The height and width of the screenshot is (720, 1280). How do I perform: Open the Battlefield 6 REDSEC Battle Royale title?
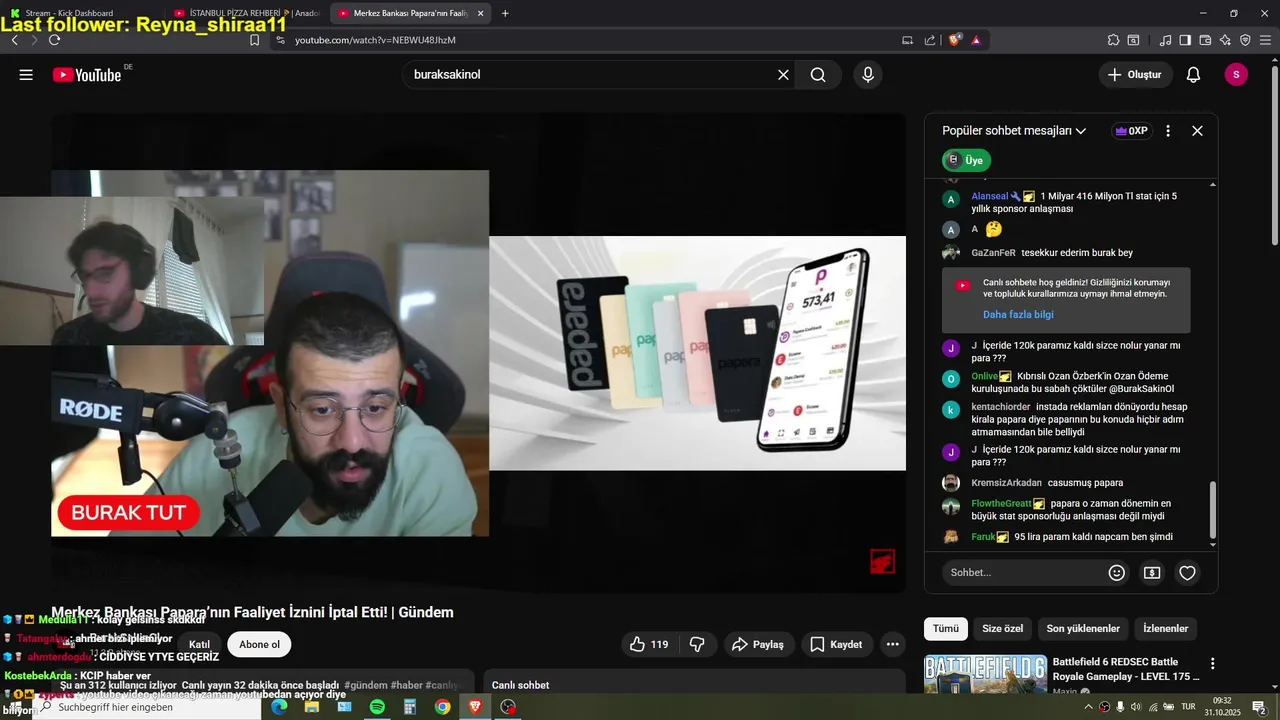pos(1126,669)
